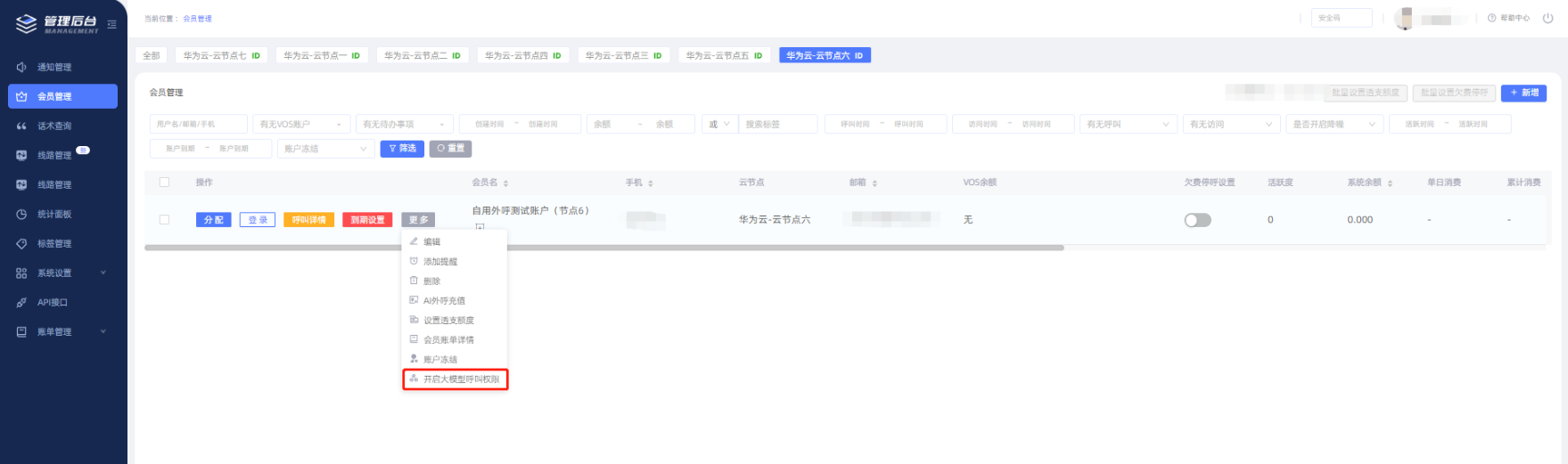Viewport: 1568px width, 464px height.
Task: Open the 有无VOS账户 dropdown
Action: [x=300, y=125]
